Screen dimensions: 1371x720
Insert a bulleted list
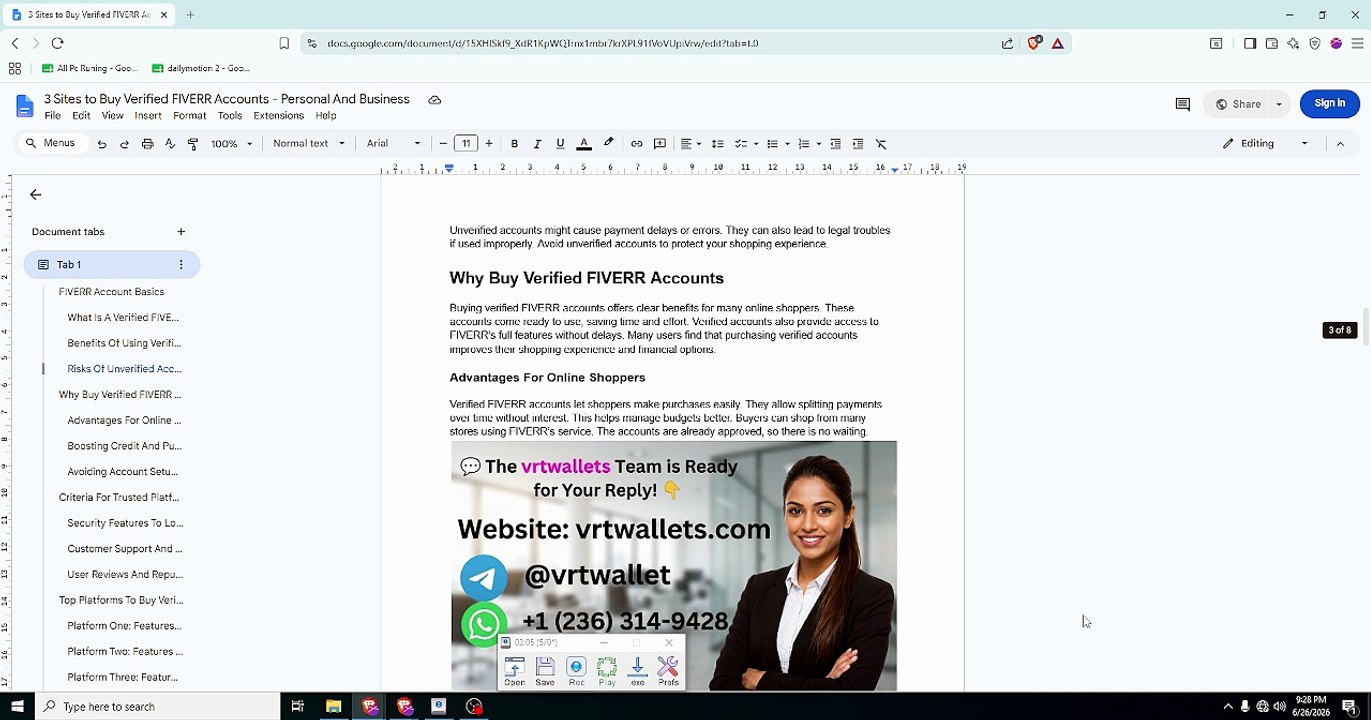click(772, 144)
